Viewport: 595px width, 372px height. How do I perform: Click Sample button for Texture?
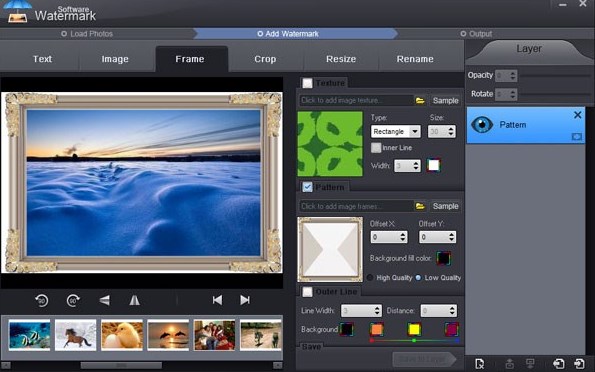click(x=445, y=101)
